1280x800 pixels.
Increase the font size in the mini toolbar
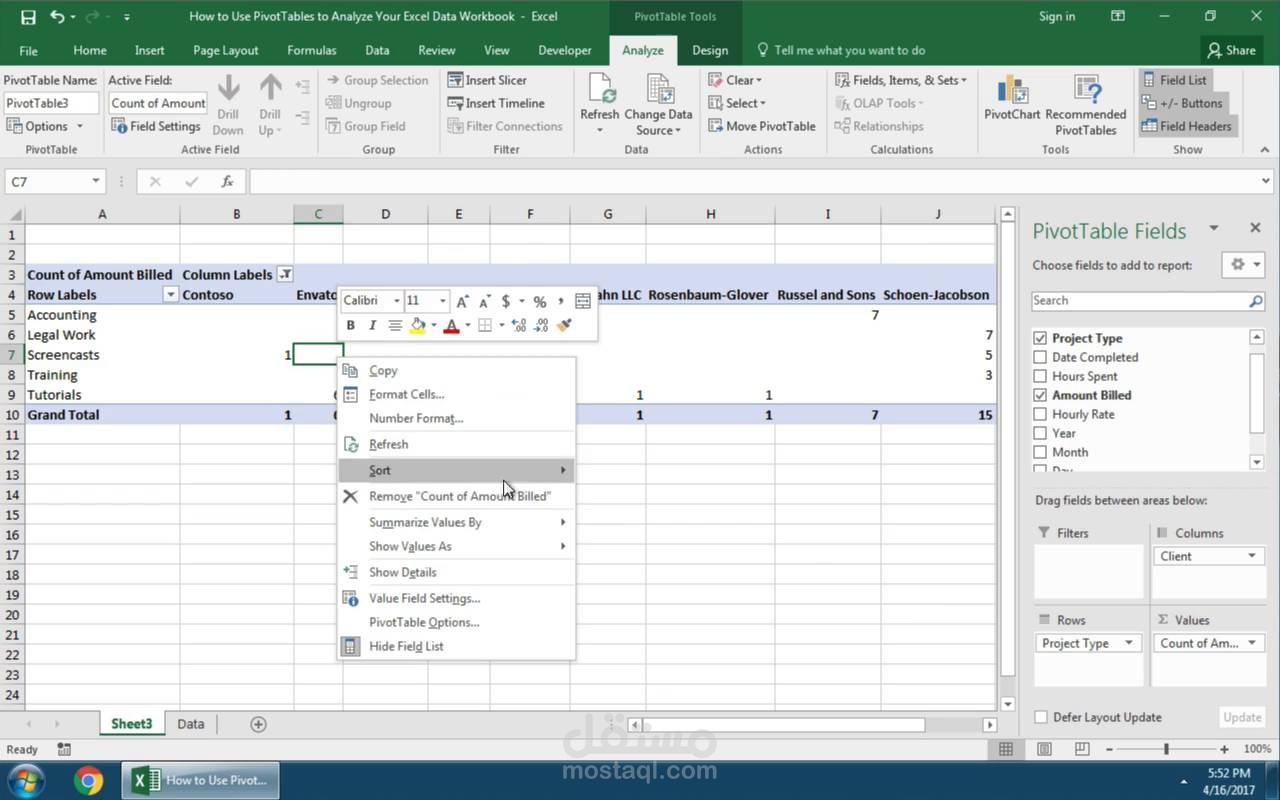(x=462, y=301)
